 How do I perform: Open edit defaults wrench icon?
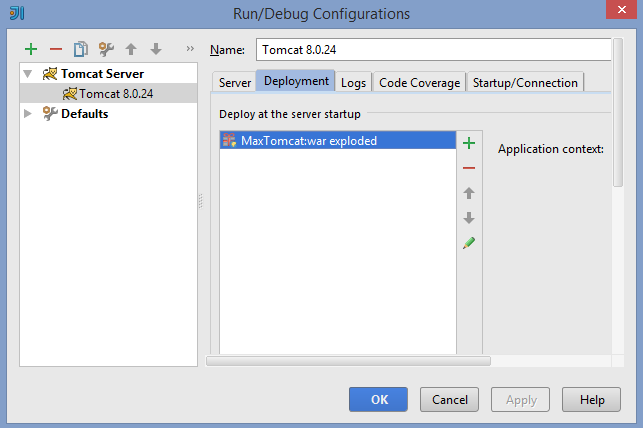[x=106, y=49]
